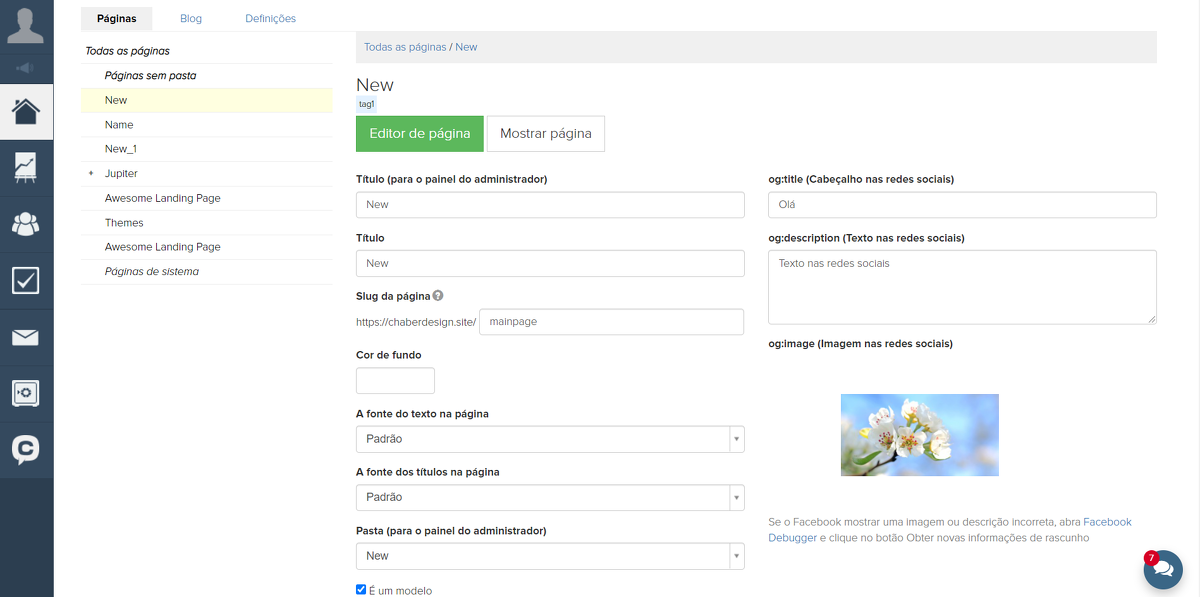
Task: Open 'A fonte do texto na página' dropdown
Action: (550, 439)
